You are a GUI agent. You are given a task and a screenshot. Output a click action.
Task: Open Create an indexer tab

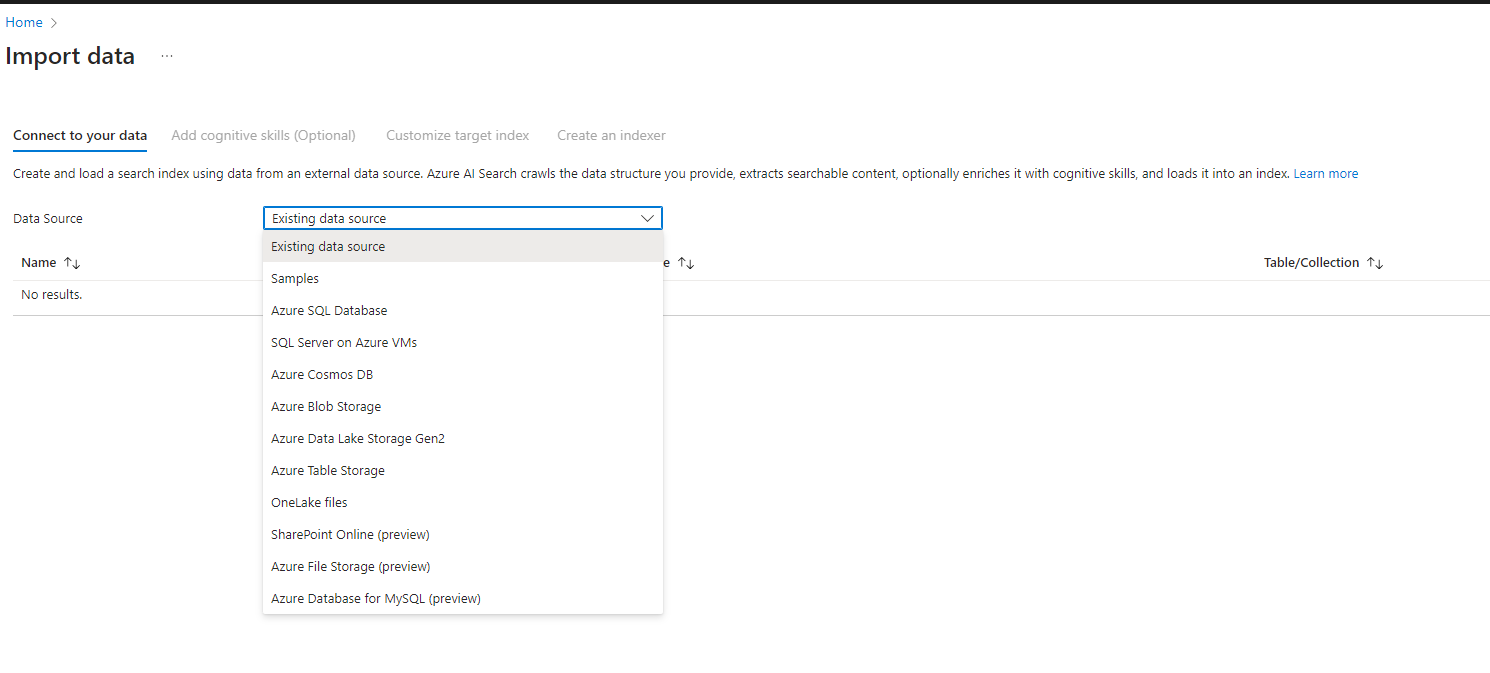click(x=611, y=135)
